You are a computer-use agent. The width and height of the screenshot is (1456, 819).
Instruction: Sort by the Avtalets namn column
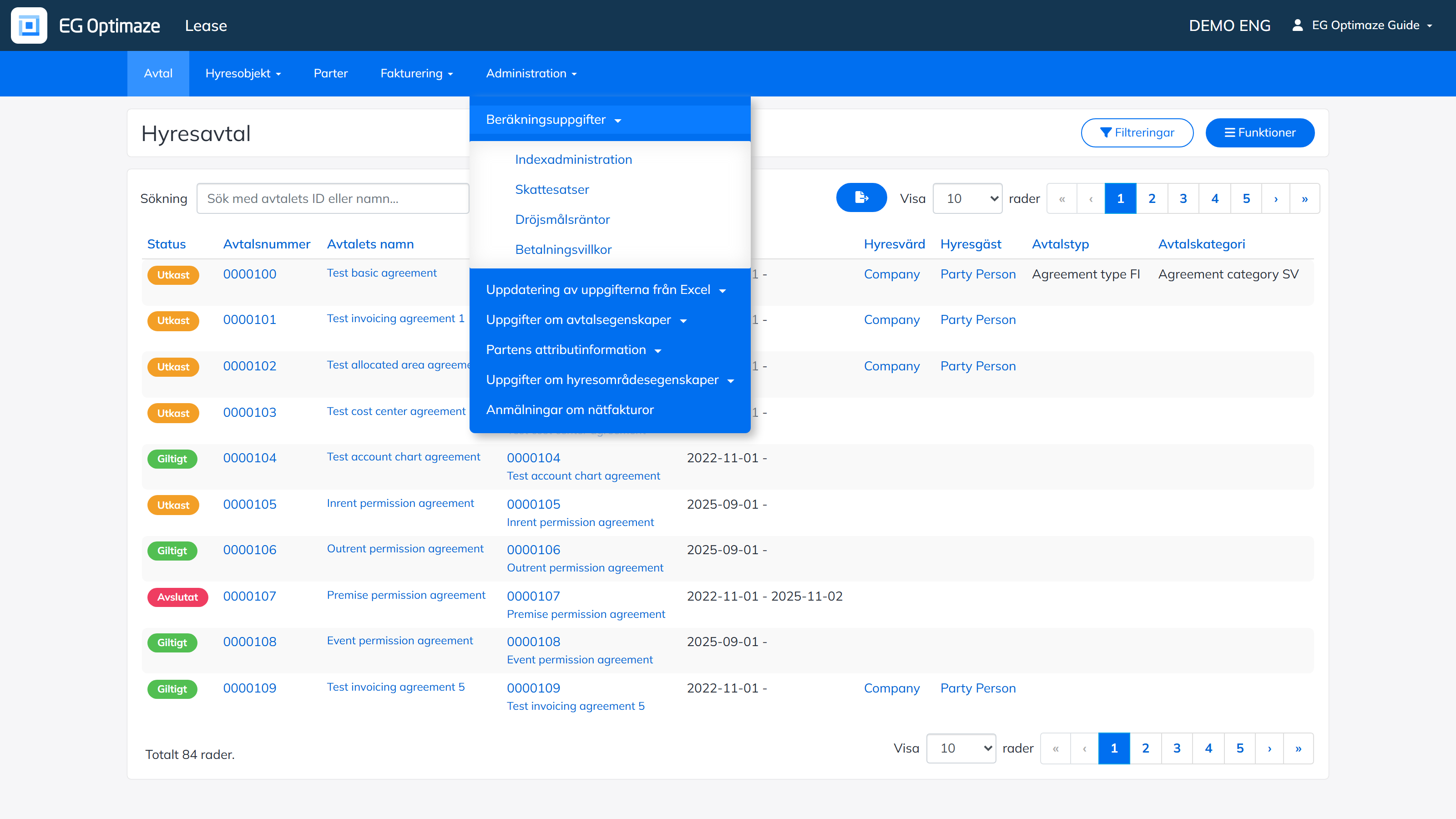point(370,244)
